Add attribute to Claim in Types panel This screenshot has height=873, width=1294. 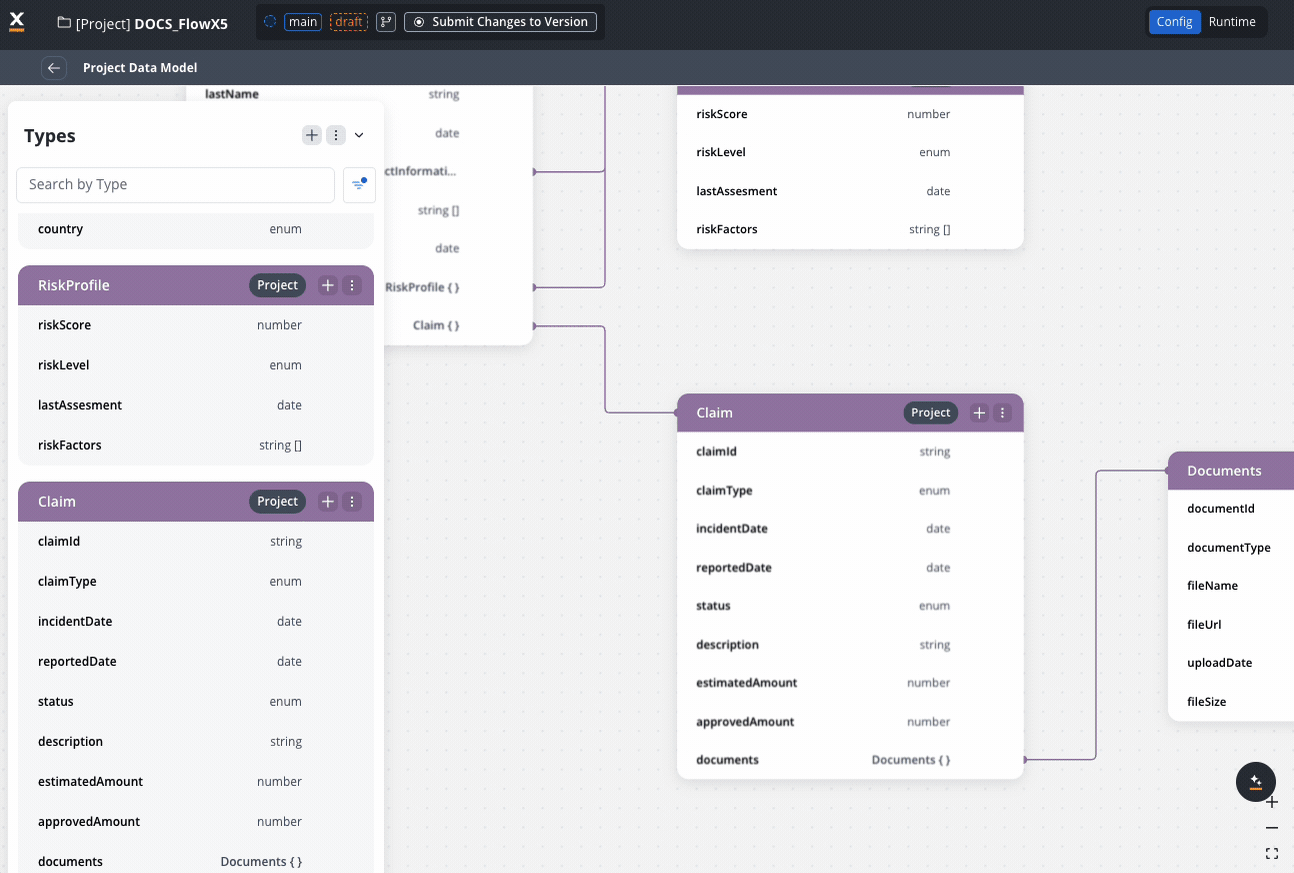coord(327,502)
